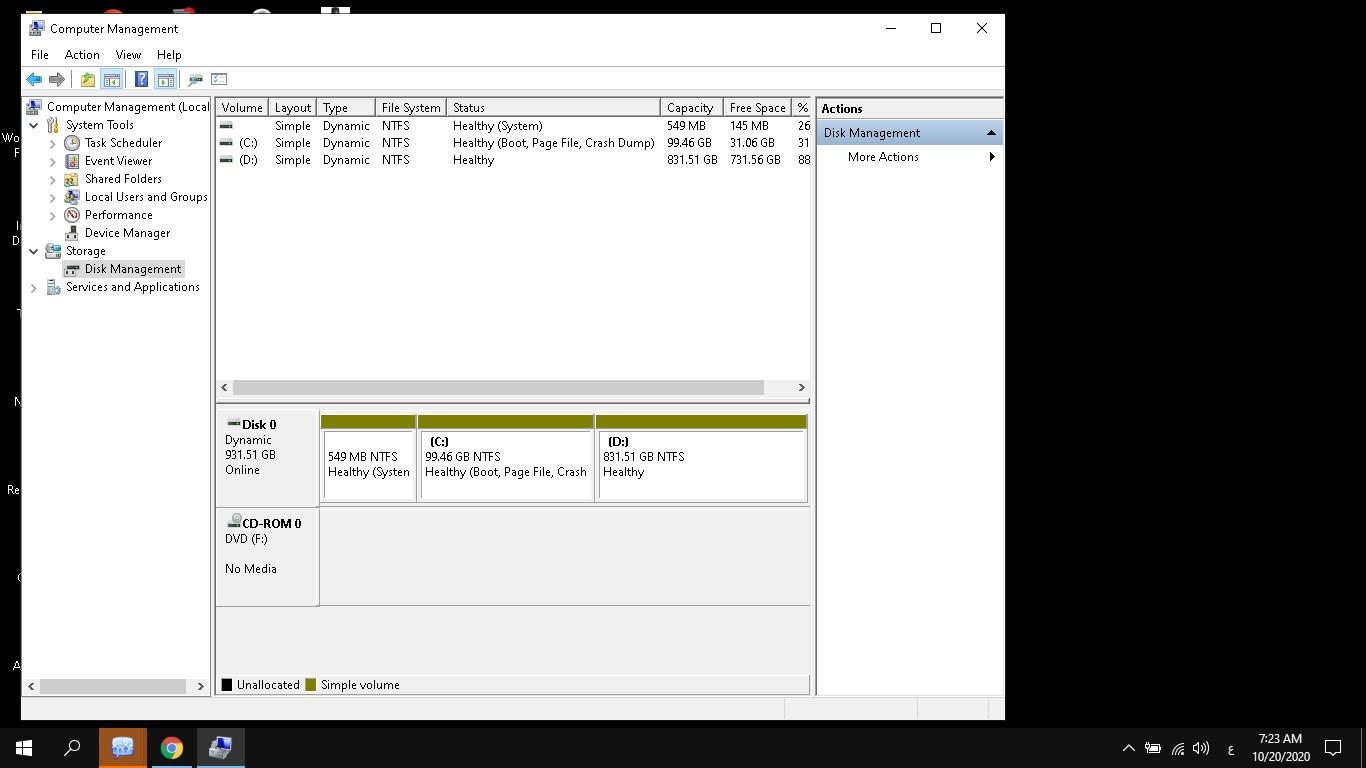This screenshot has height=768, width=1366.
Task: Open the Wi-Fi network tray icon
Action: click(x=1178, y=748)
